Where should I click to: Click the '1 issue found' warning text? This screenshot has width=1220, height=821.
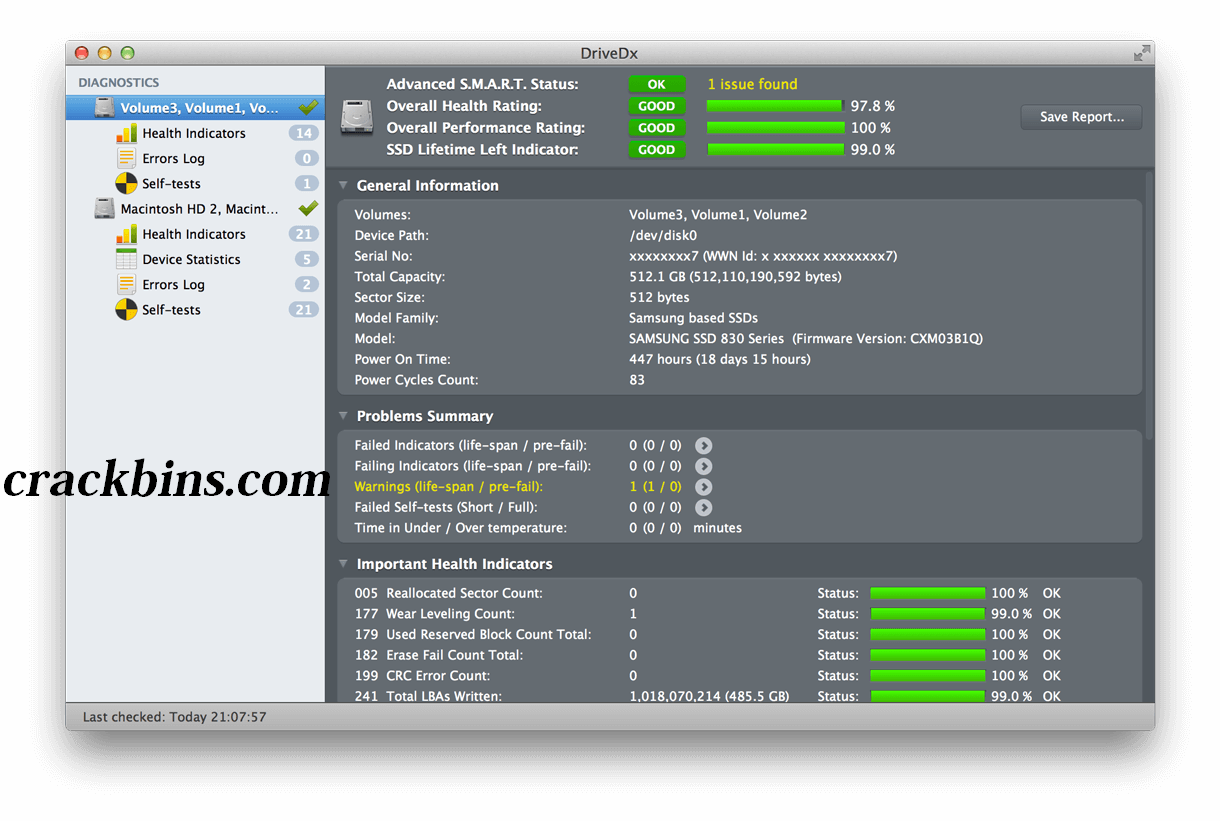tap(752, 84)
